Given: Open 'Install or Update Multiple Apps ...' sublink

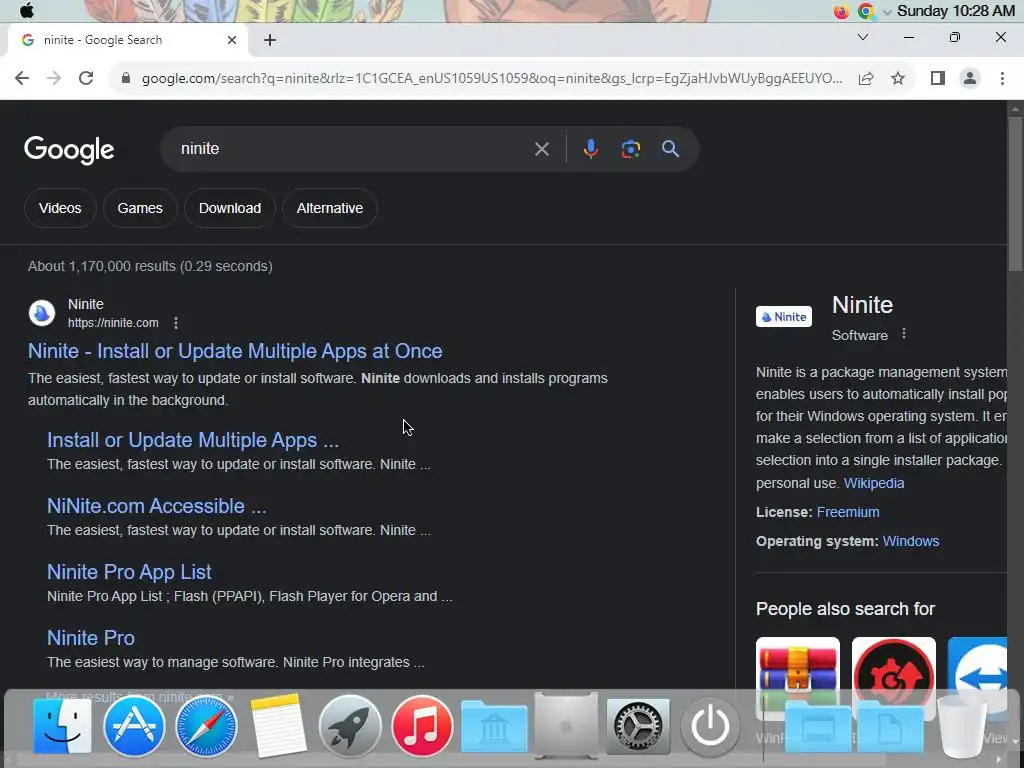Looking at the screenshot, I should (193, 440).
